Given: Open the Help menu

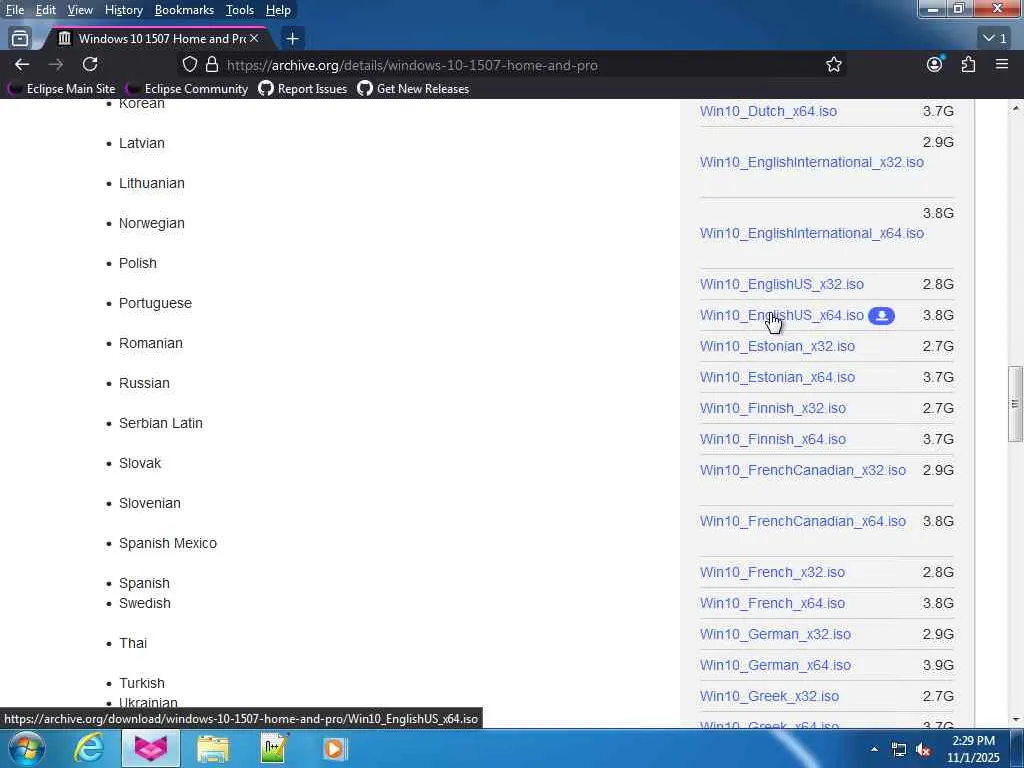Looking at the screenshot, I should [x=278, y=10].
